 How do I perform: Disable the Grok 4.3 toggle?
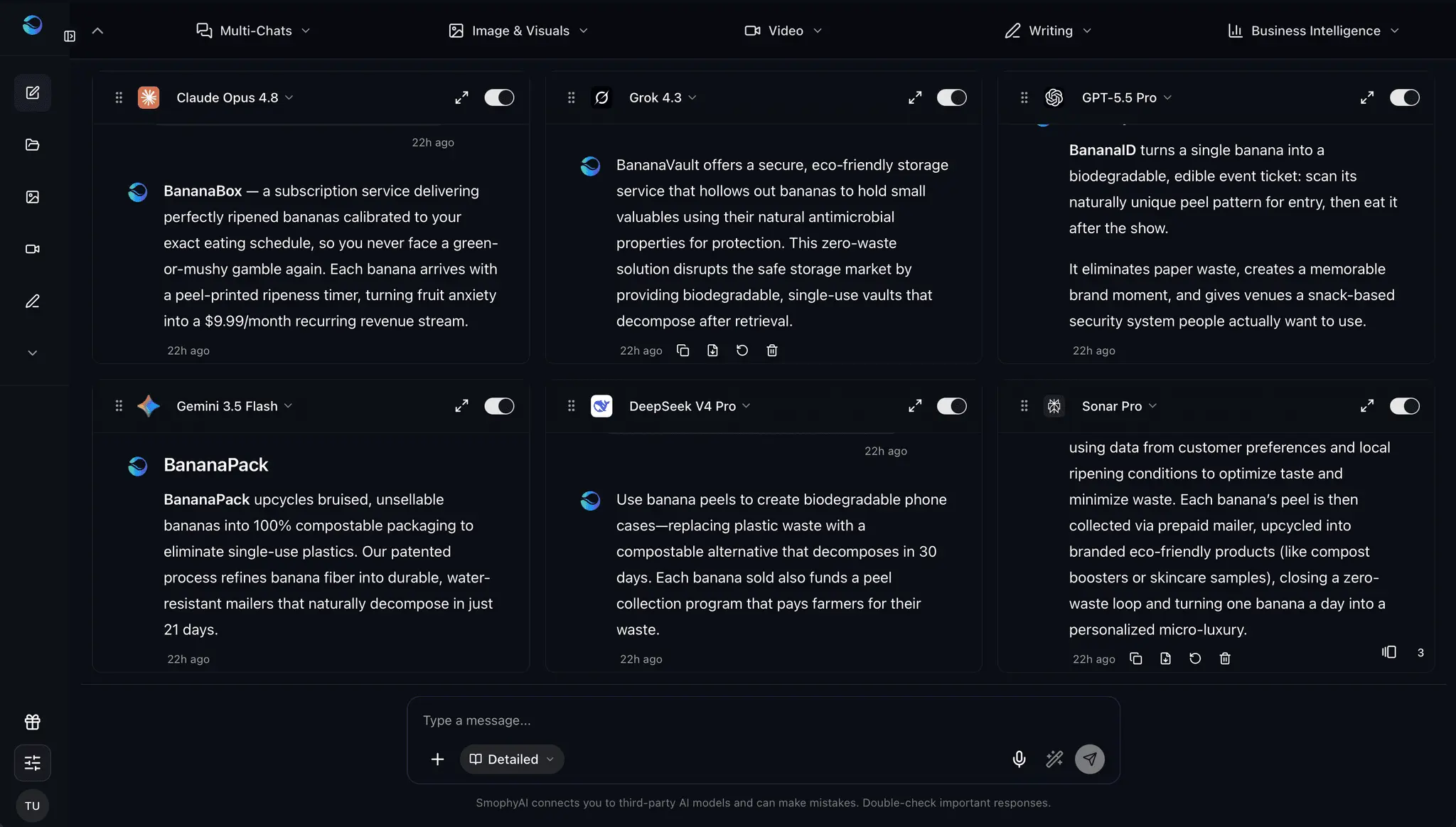coord(952,97)
